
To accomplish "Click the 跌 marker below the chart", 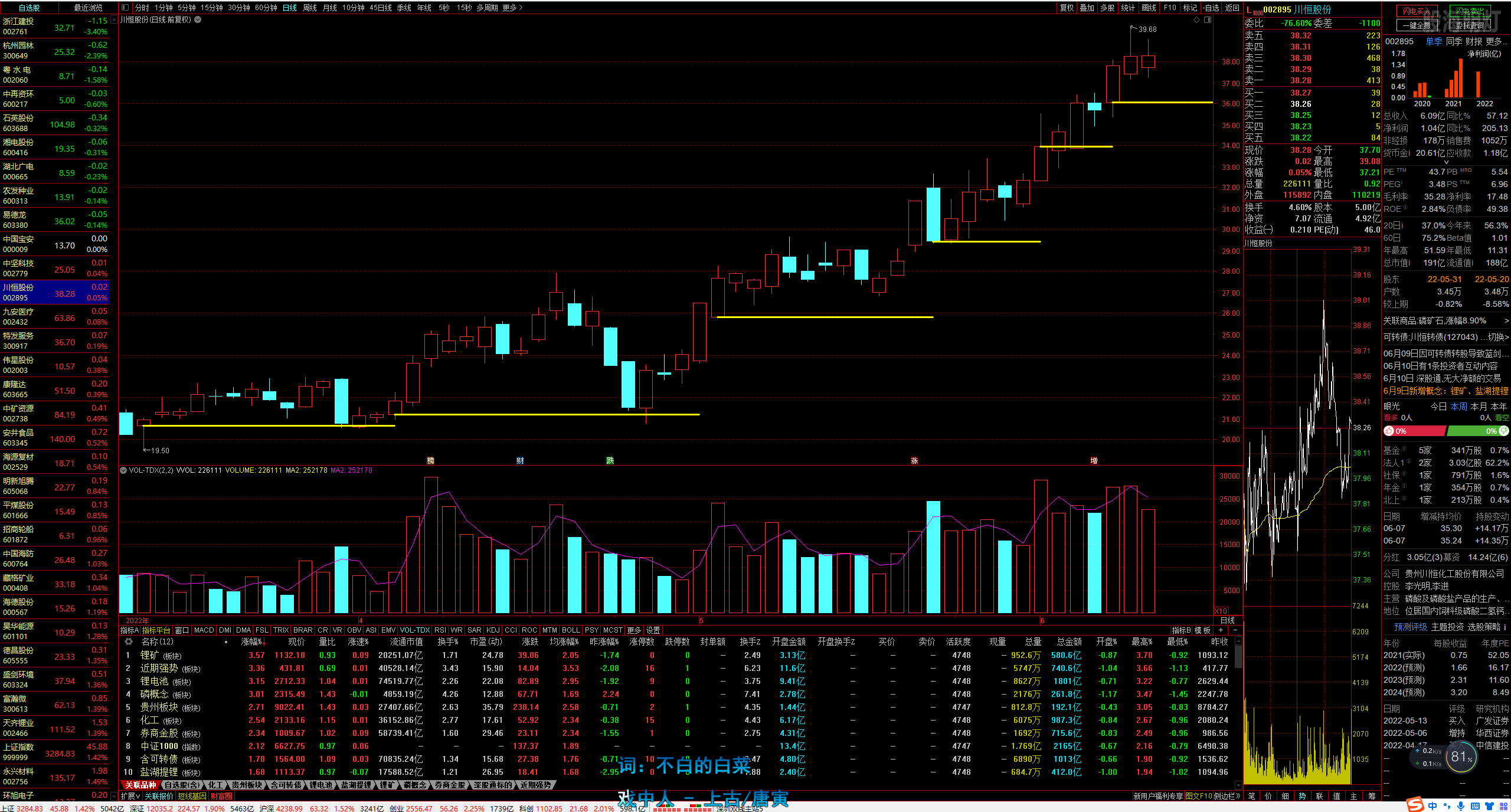I will (610, 460).
